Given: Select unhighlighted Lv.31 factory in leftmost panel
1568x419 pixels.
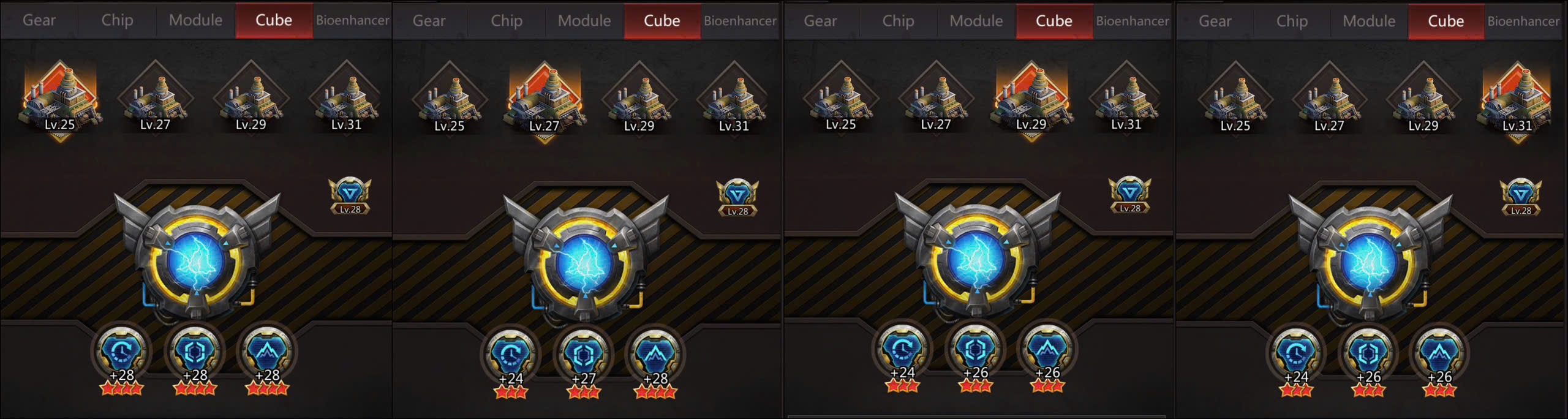Looking at the screenshot, I should pos(347,99).
